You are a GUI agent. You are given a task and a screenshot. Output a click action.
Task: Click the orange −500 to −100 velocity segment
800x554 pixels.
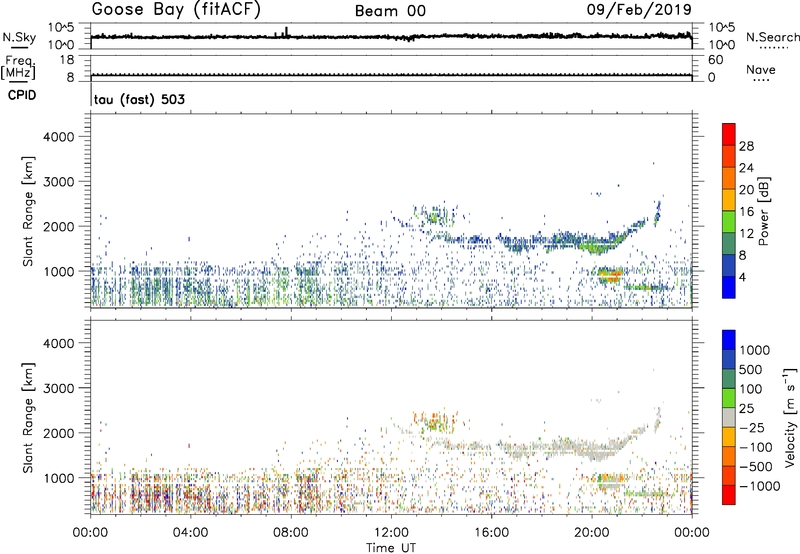(729, 456)
